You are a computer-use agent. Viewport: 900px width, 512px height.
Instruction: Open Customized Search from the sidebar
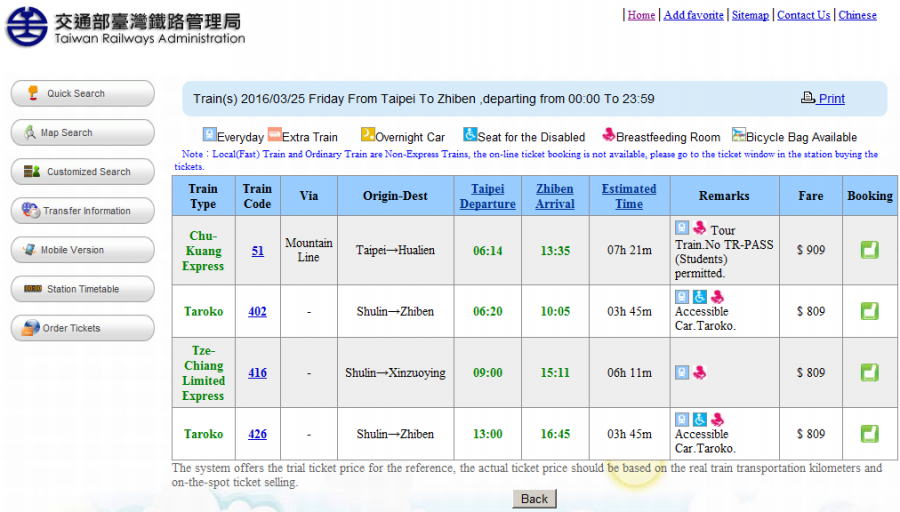pos(83,171)
